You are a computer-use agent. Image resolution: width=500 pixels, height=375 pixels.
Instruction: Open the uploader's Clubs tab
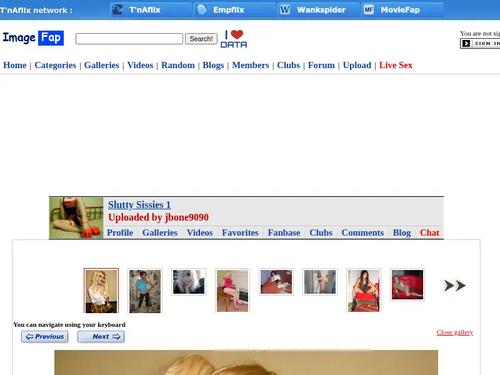click(x=321, y=233)
